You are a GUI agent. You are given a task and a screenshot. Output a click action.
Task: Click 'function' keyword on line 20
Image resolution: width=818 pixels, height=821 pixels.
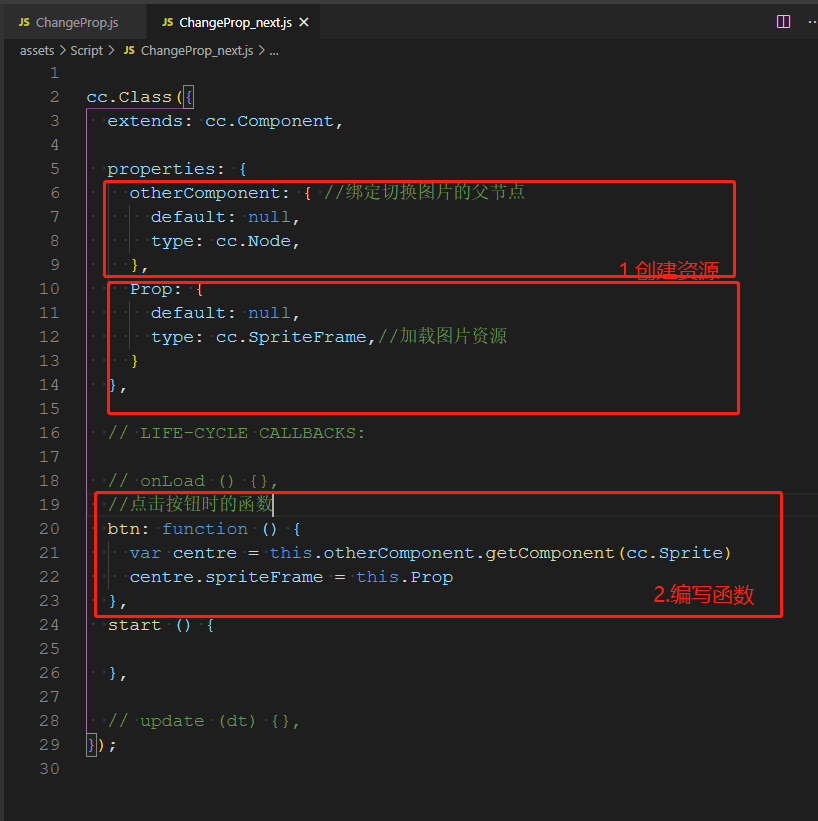click(x=204, y=529)
